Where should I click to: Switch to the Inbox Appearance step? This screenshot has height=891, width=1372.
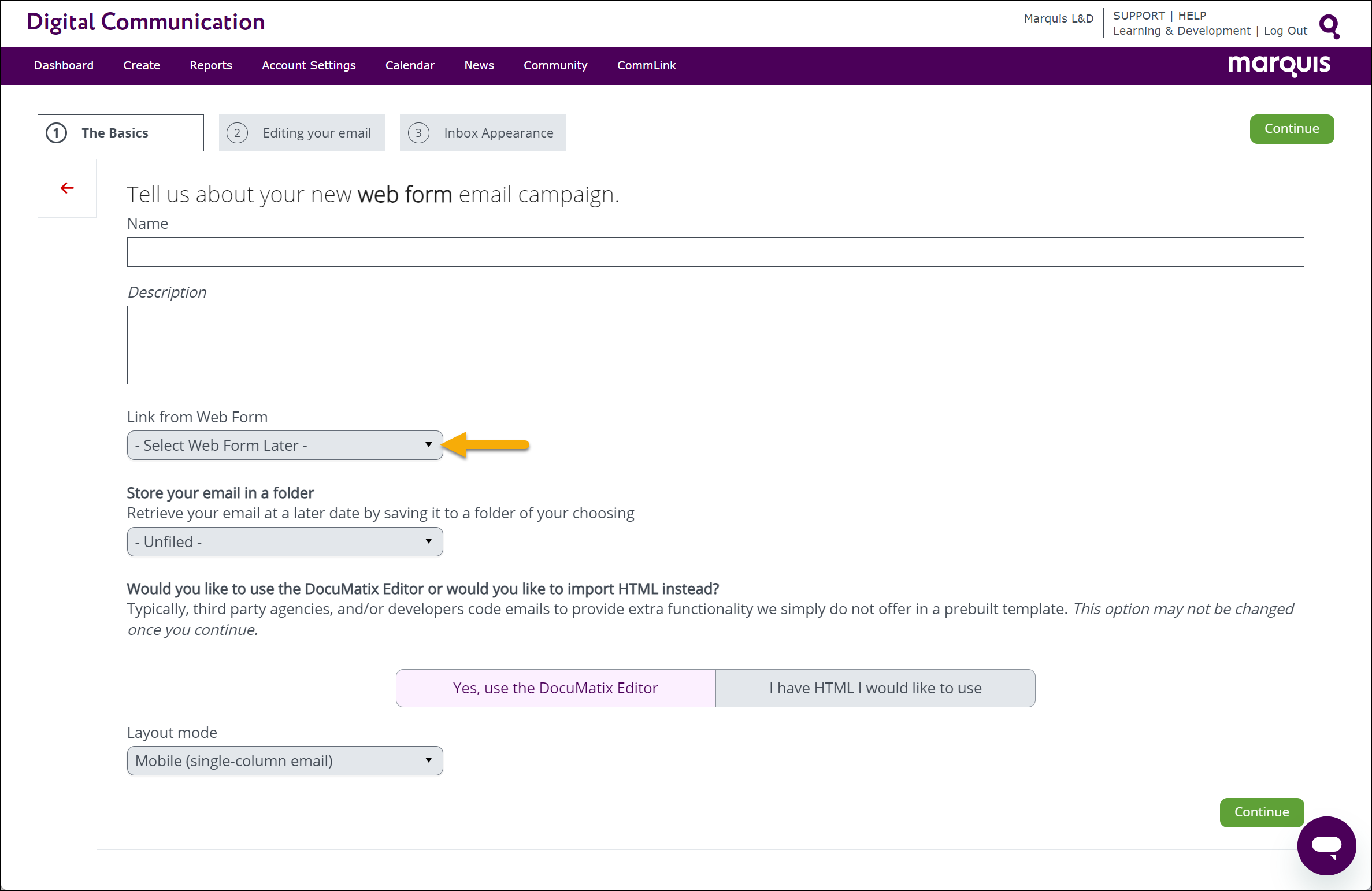pos(483,133)
